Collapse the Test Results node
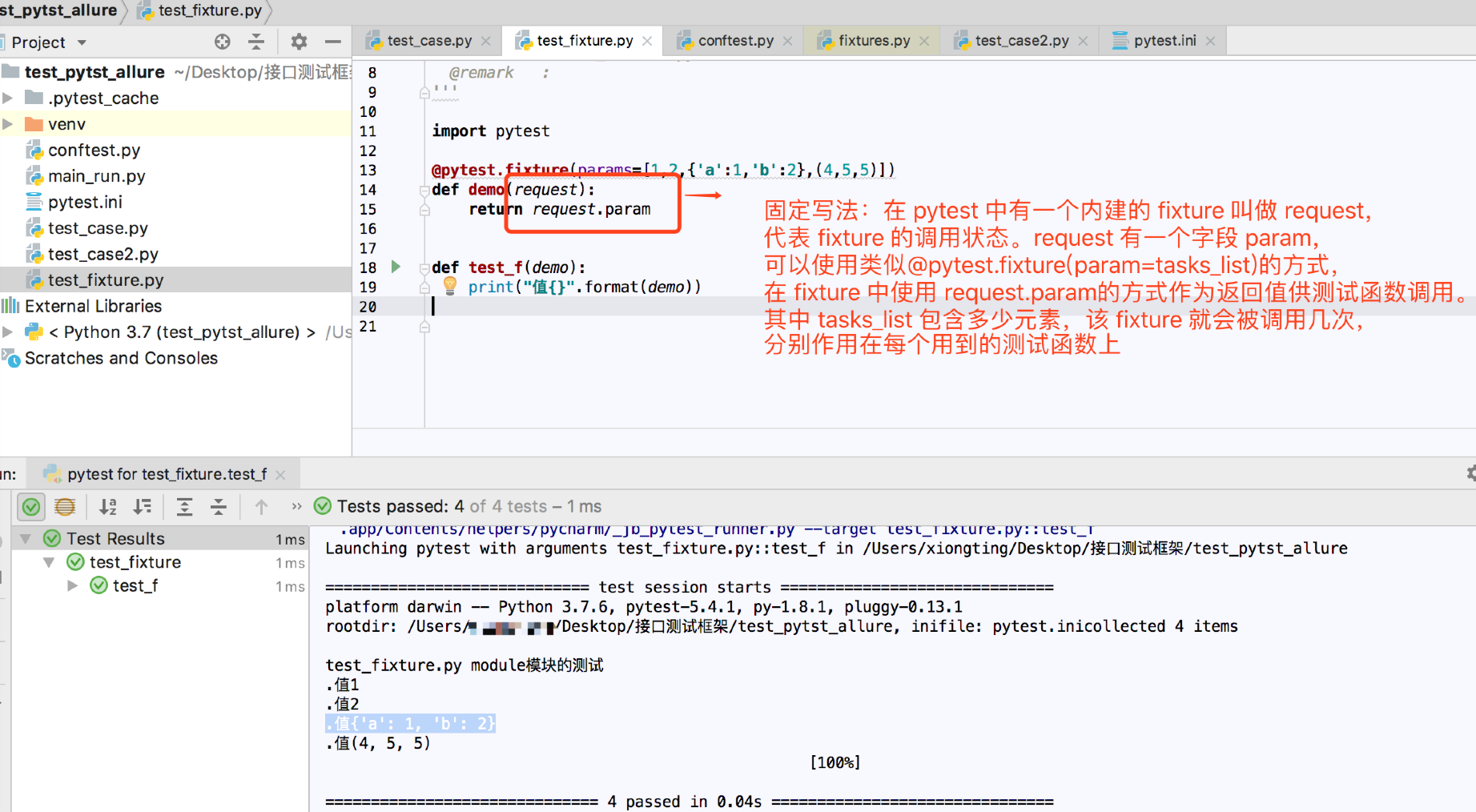Viewport: 1476px width, 812px height. 26,538
